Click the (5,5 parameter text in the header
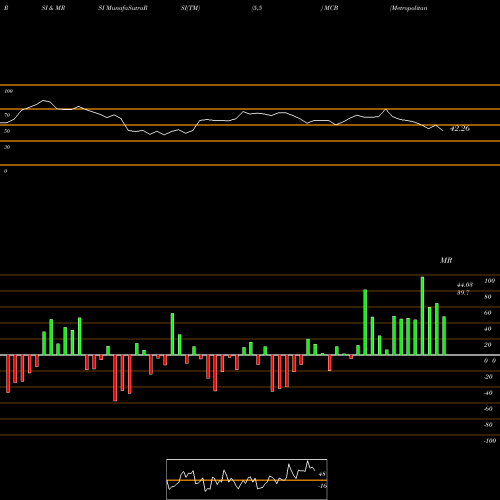This screenshot has width=500, height=500. [x=257, y=8]
